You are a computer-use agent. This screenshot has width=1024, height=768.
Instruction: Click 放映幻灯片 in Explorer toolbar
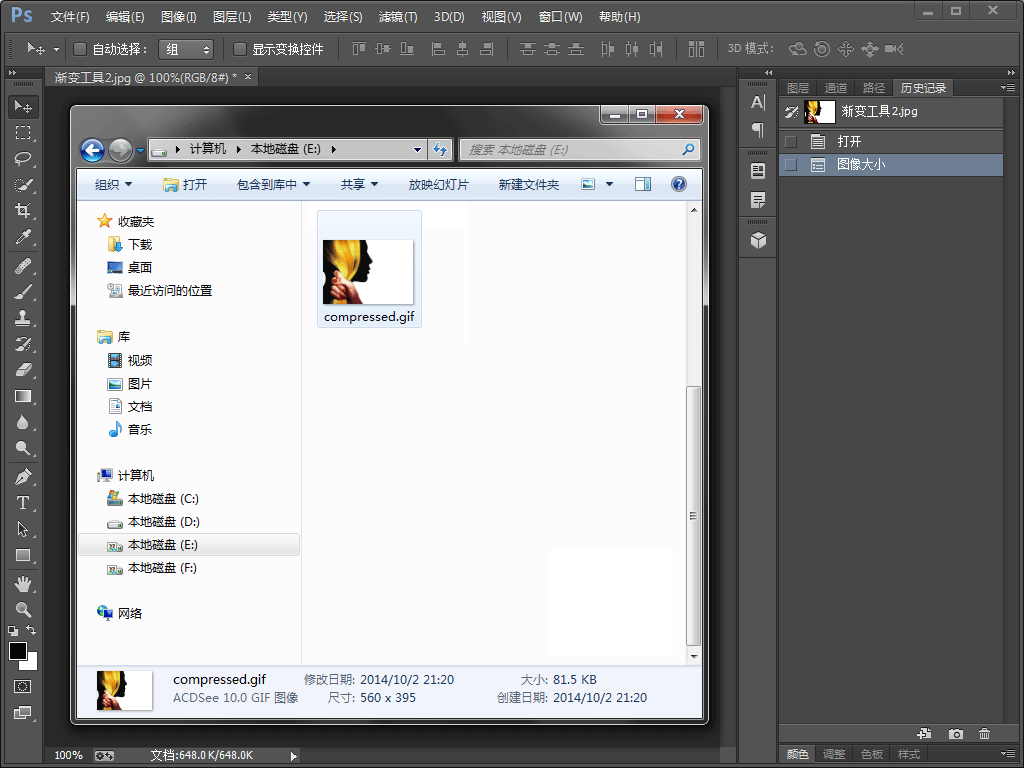[438, 185]
